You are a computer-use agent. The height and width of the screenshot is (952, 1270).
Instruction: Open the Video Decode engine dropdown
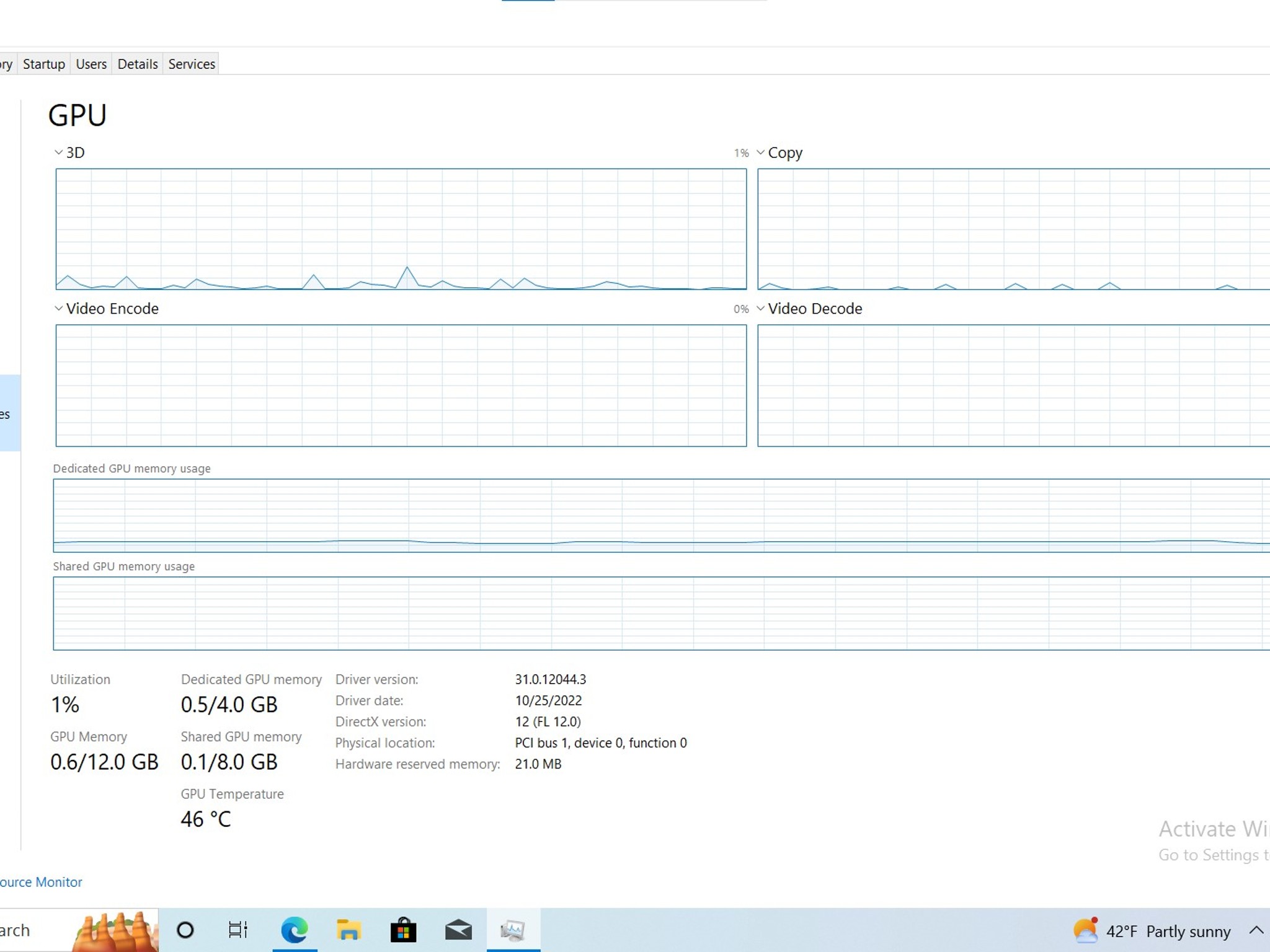pos(760,309)
